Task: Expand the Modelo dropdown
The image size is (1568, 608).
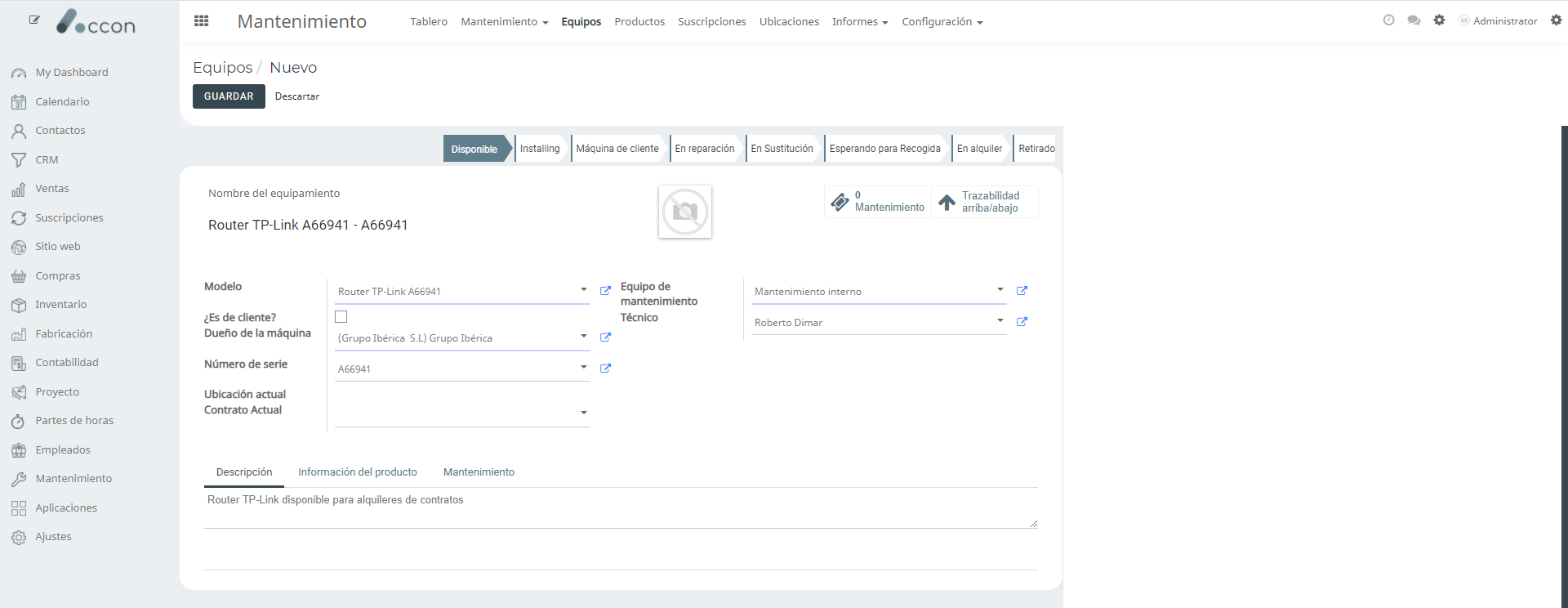Action: tap(584, 290)
